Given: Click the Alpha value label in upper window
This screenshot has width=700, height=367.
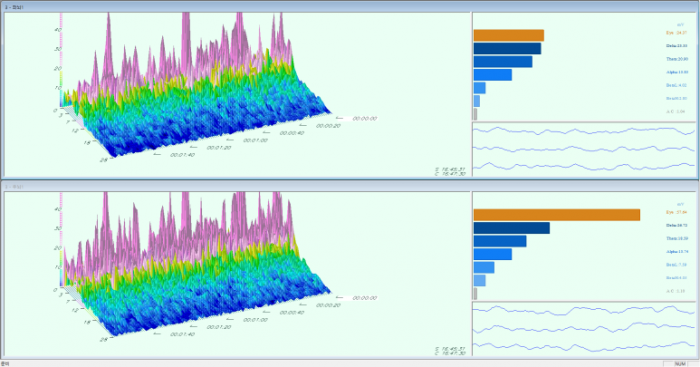Looking at the screenshot, I should pyautogui.click(x=677, y=72).
